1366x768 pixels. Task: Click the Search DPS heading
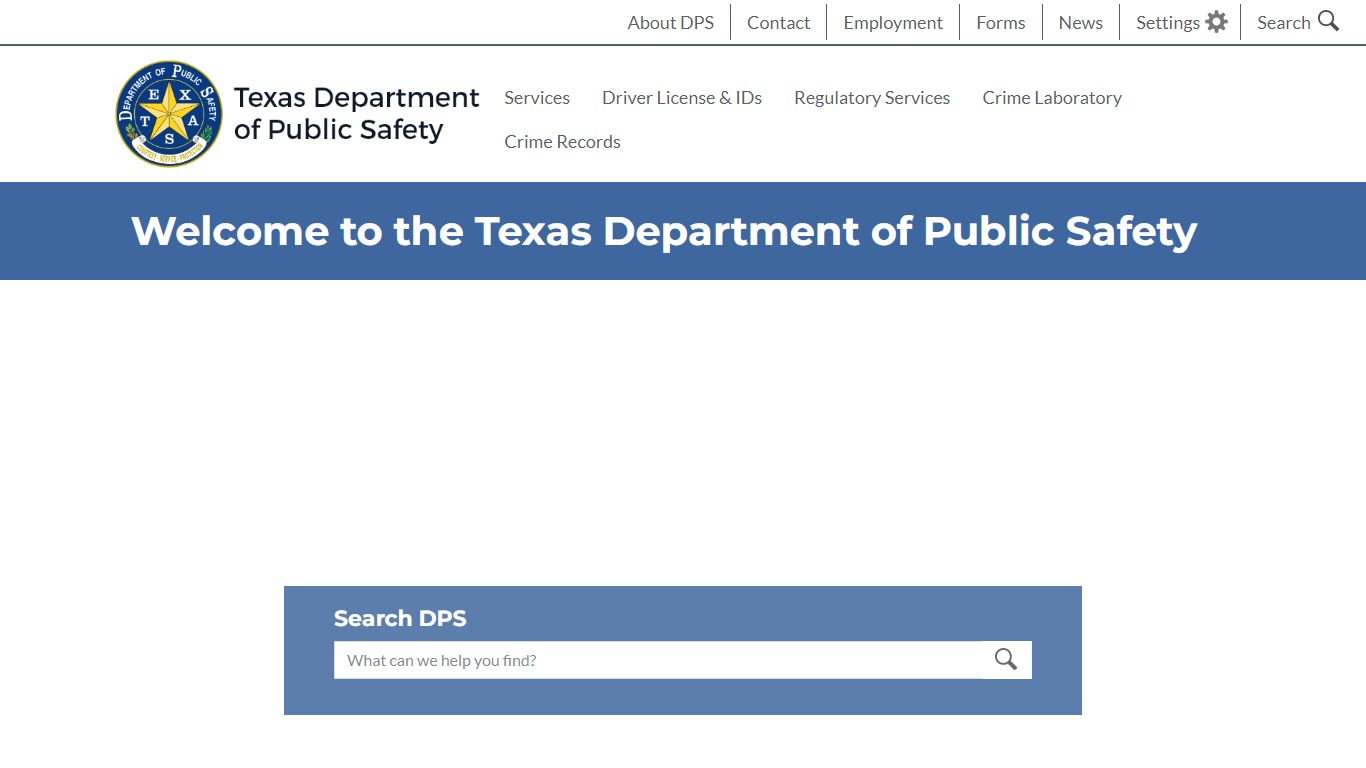click(x=400, y=618)
